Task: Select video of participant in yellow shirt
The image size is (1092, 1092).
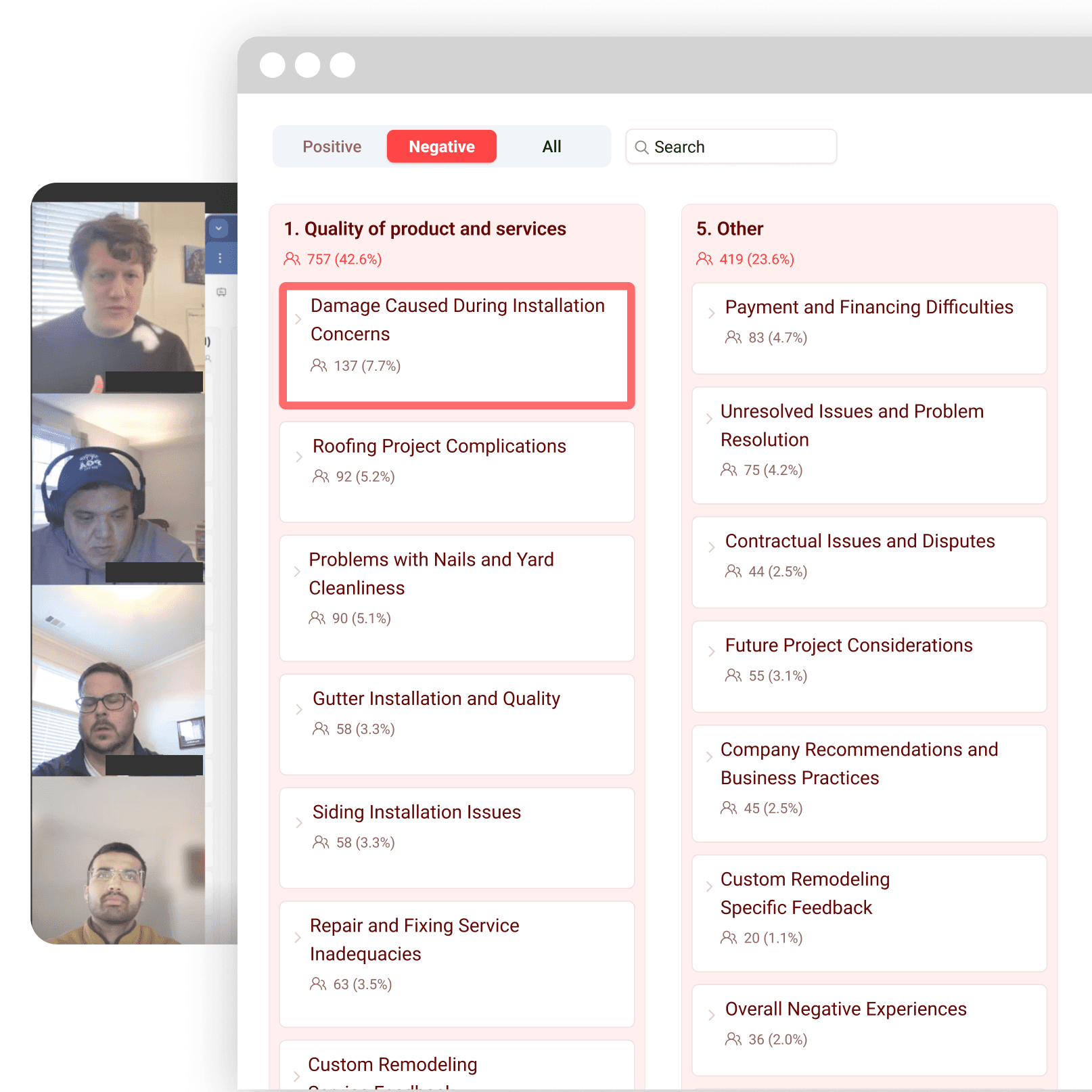Action: (x=118, y=860)
